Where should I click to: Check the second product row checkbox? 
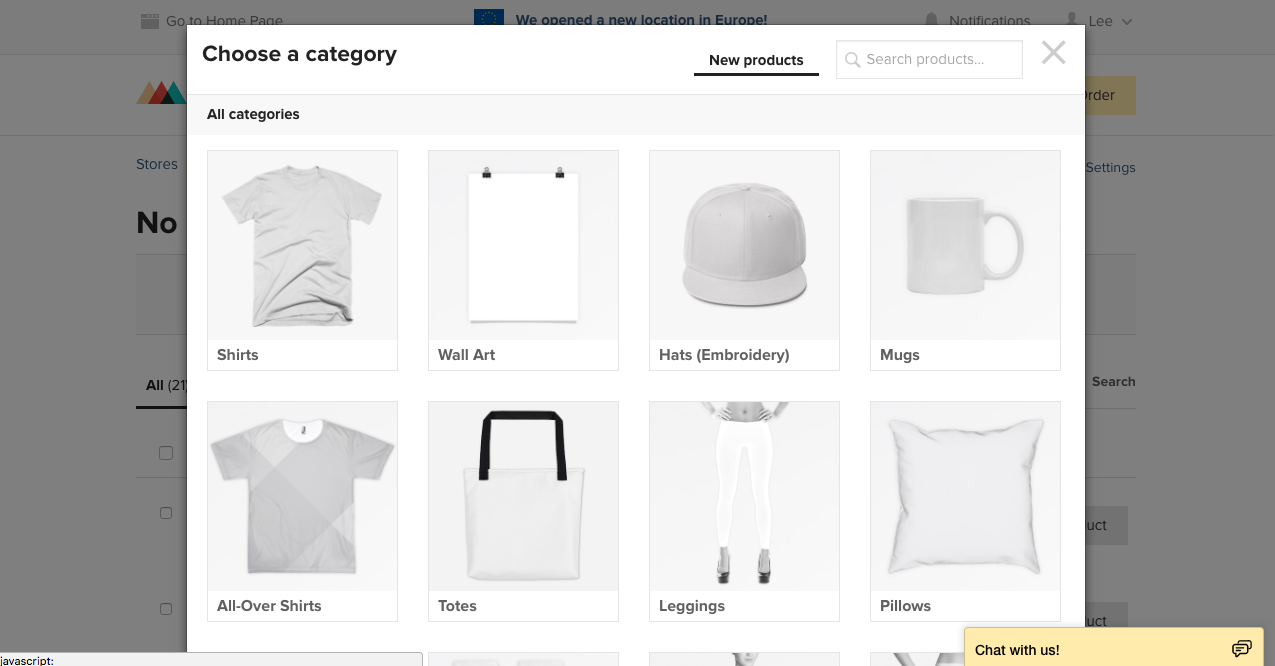(166, 609)
